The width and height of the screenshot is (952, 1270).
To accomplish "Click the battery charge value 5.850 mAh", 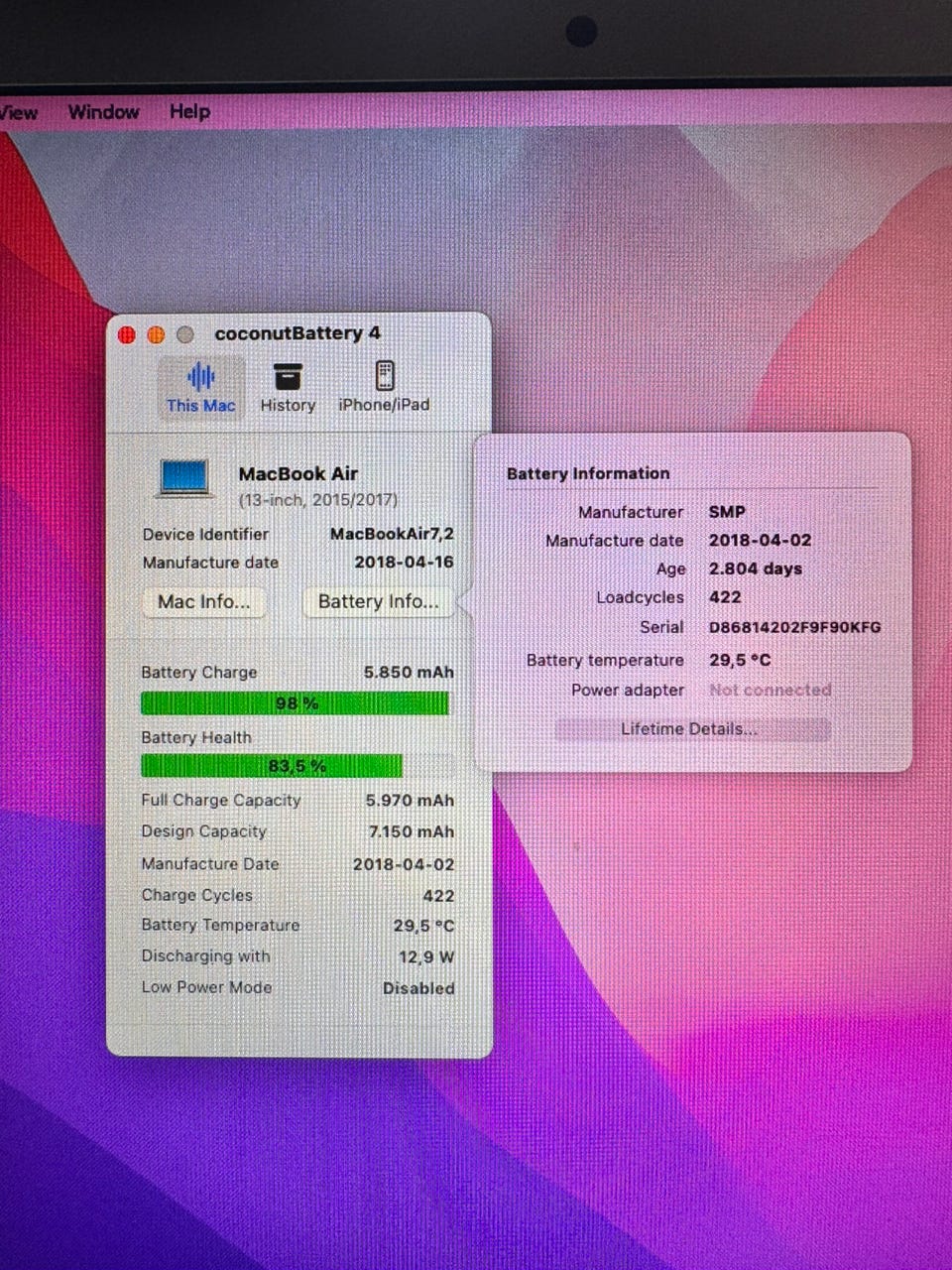I will click(x=409, y=672).
